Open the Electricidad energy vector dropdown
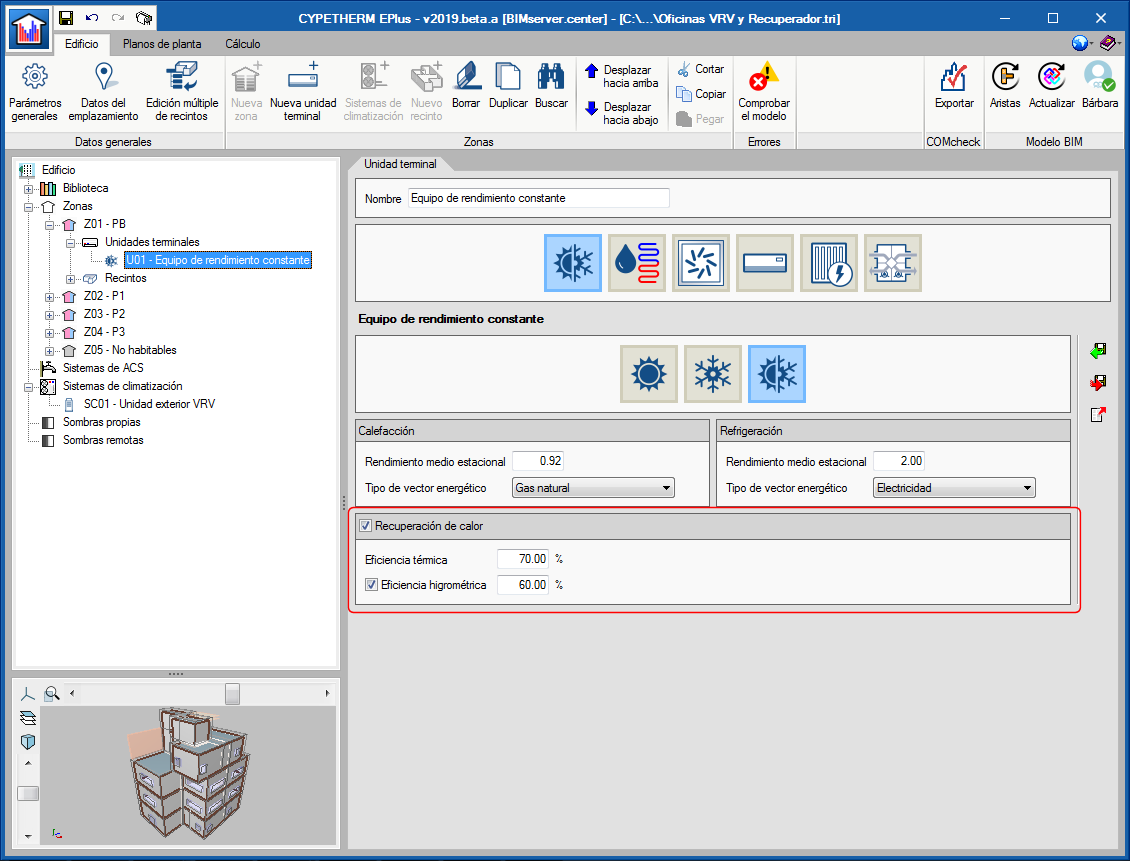Screen dimensions: 1130x861 954,488
